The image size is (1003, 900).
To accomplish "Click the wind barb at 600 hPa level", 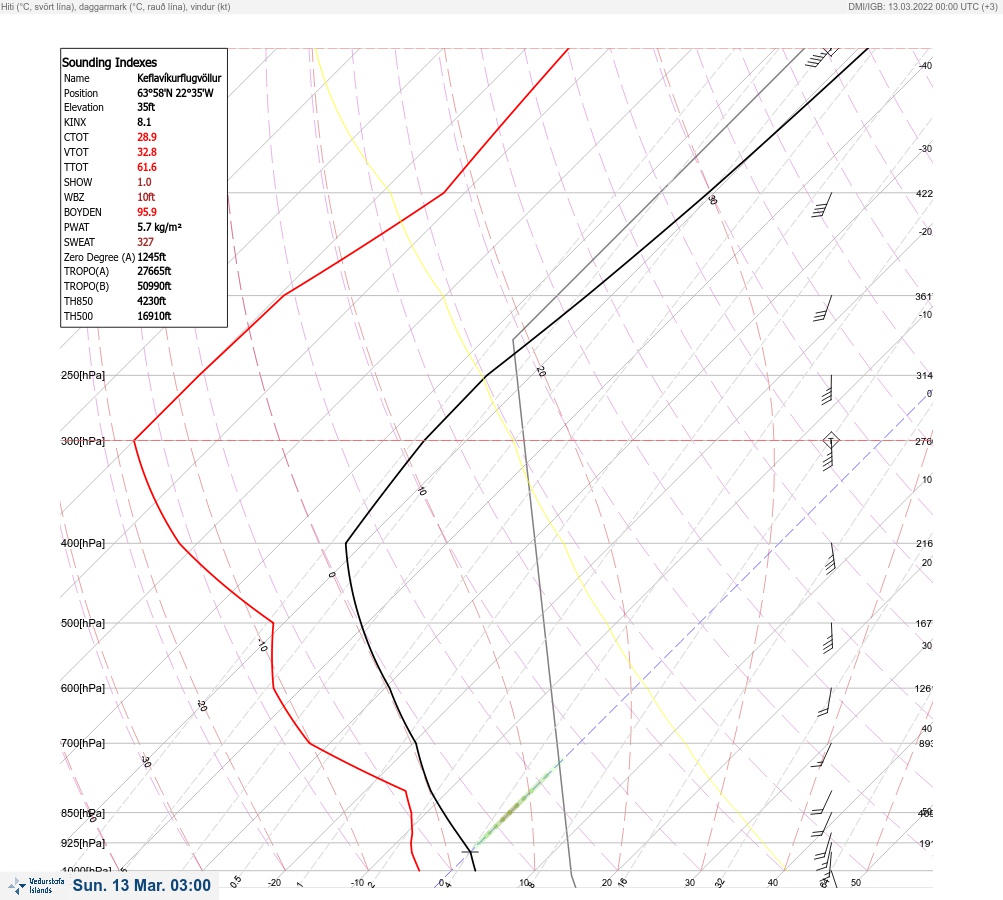I will [x=825, y=702].
